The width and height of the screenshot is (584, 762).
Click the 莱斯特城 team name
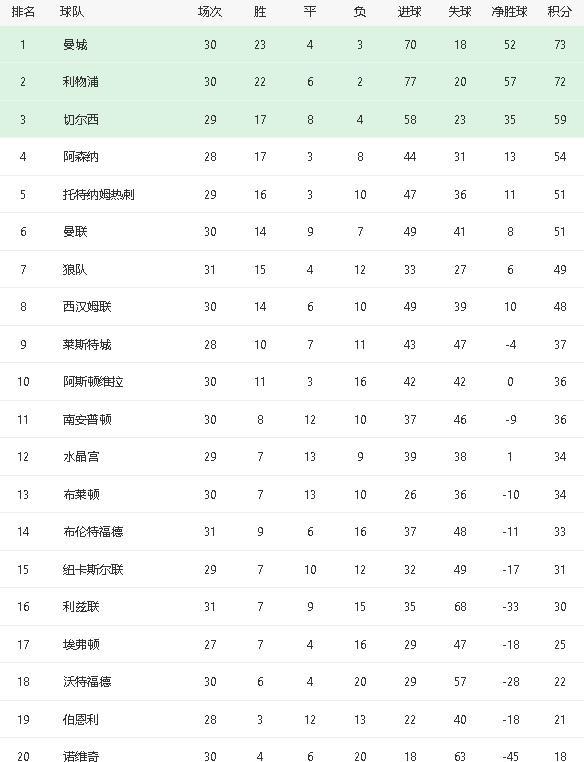point(87,345)
